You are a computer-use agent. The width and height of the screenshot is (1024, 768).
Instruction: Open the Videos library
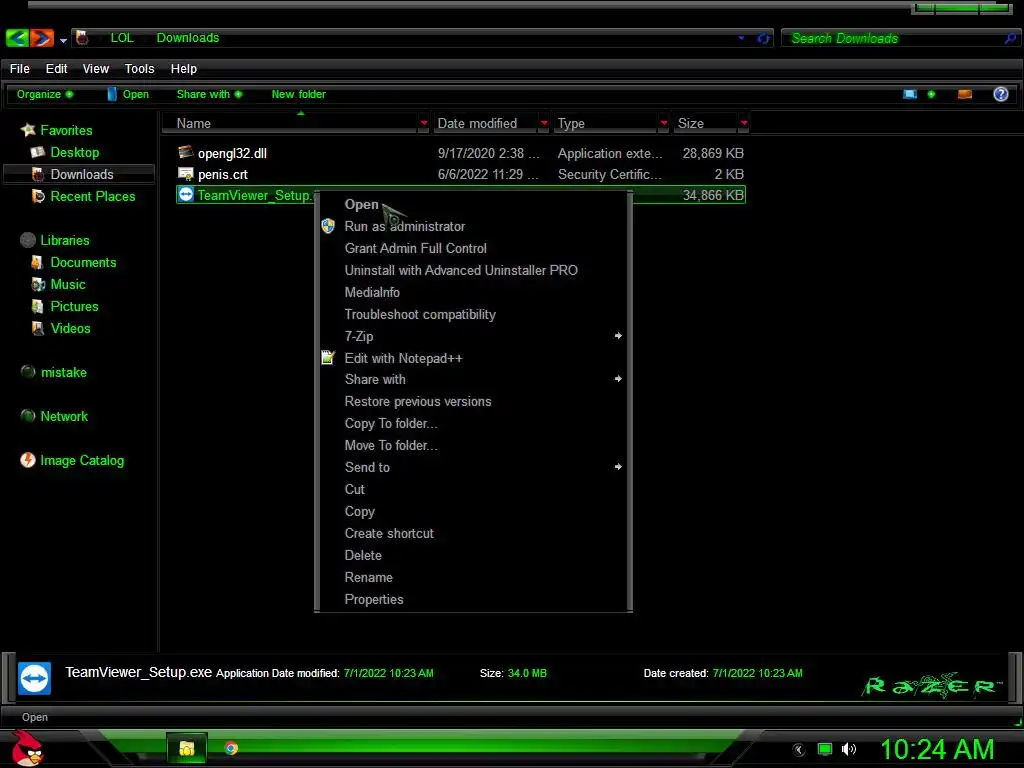[71, 328]
